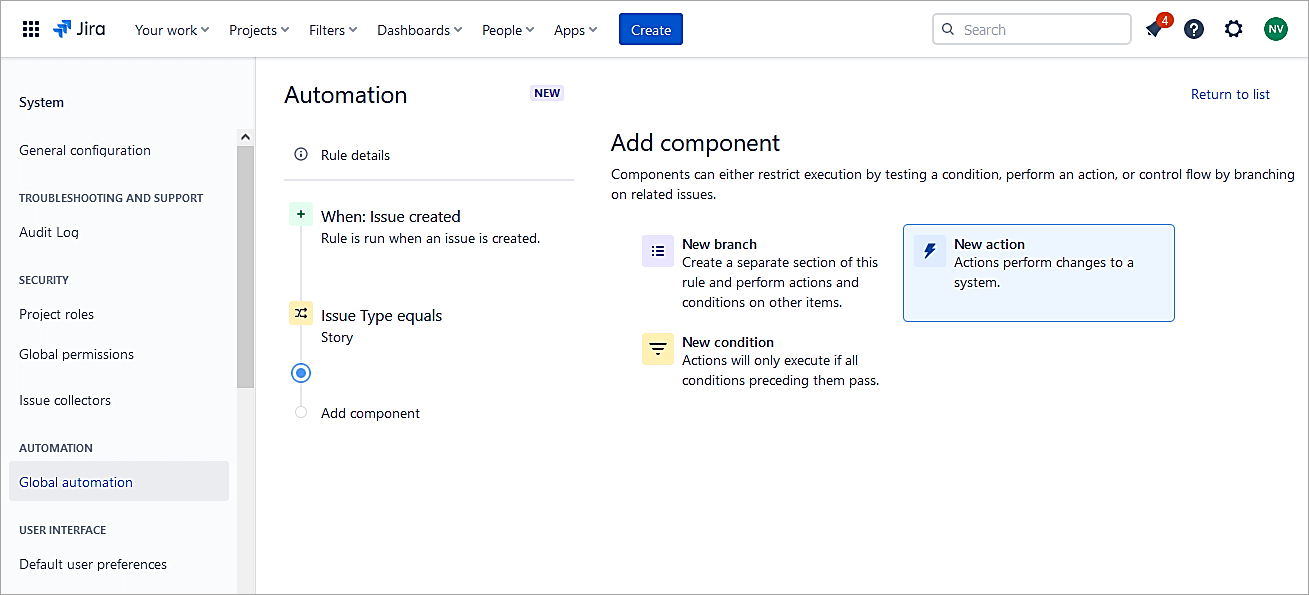The image size is (1309, 595).
Task: Open the settings gear icon
Action: pos(1234,29)
